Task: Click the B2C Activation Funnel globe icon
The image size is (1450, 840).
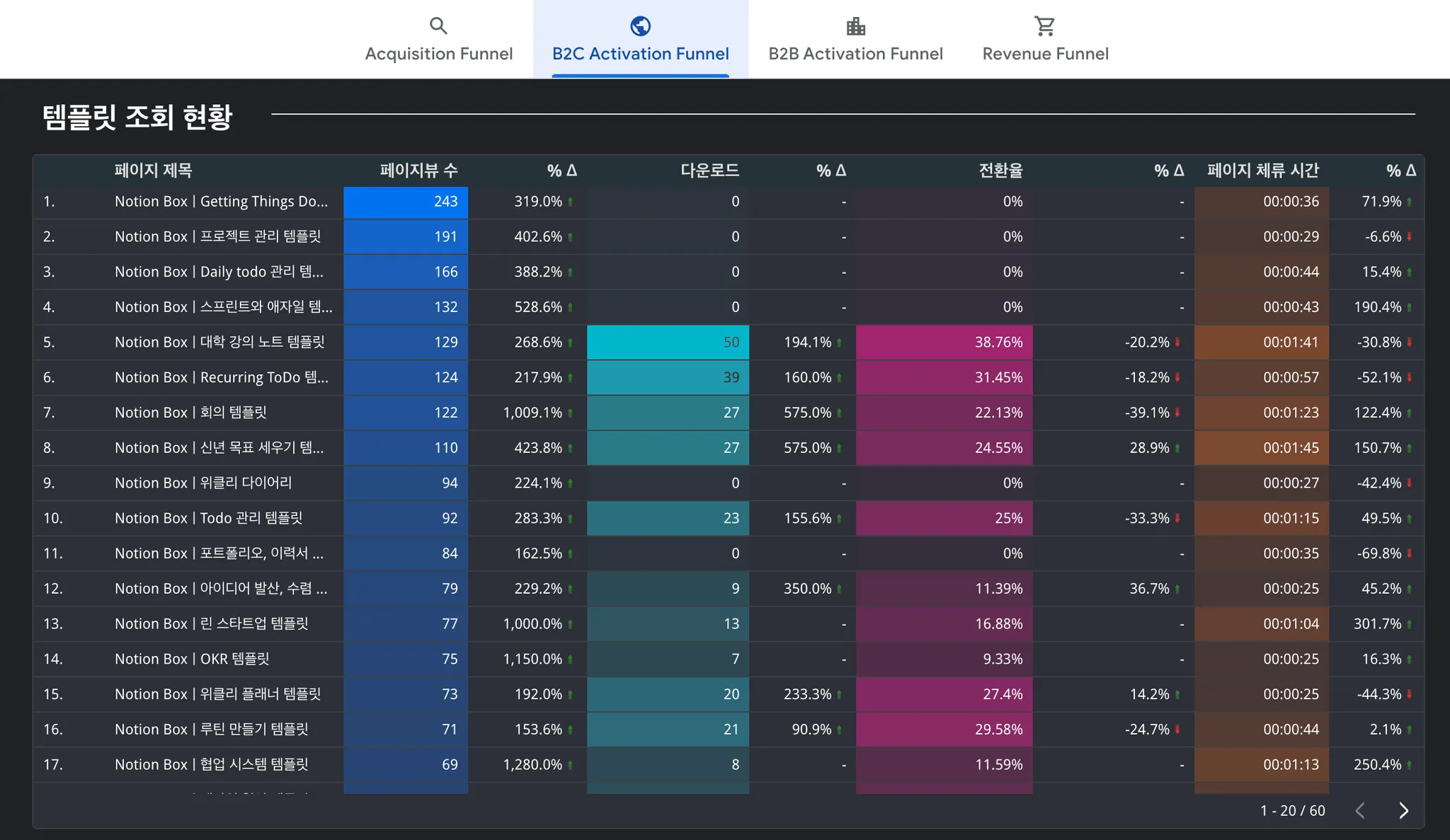Action: tap(640, 26)
